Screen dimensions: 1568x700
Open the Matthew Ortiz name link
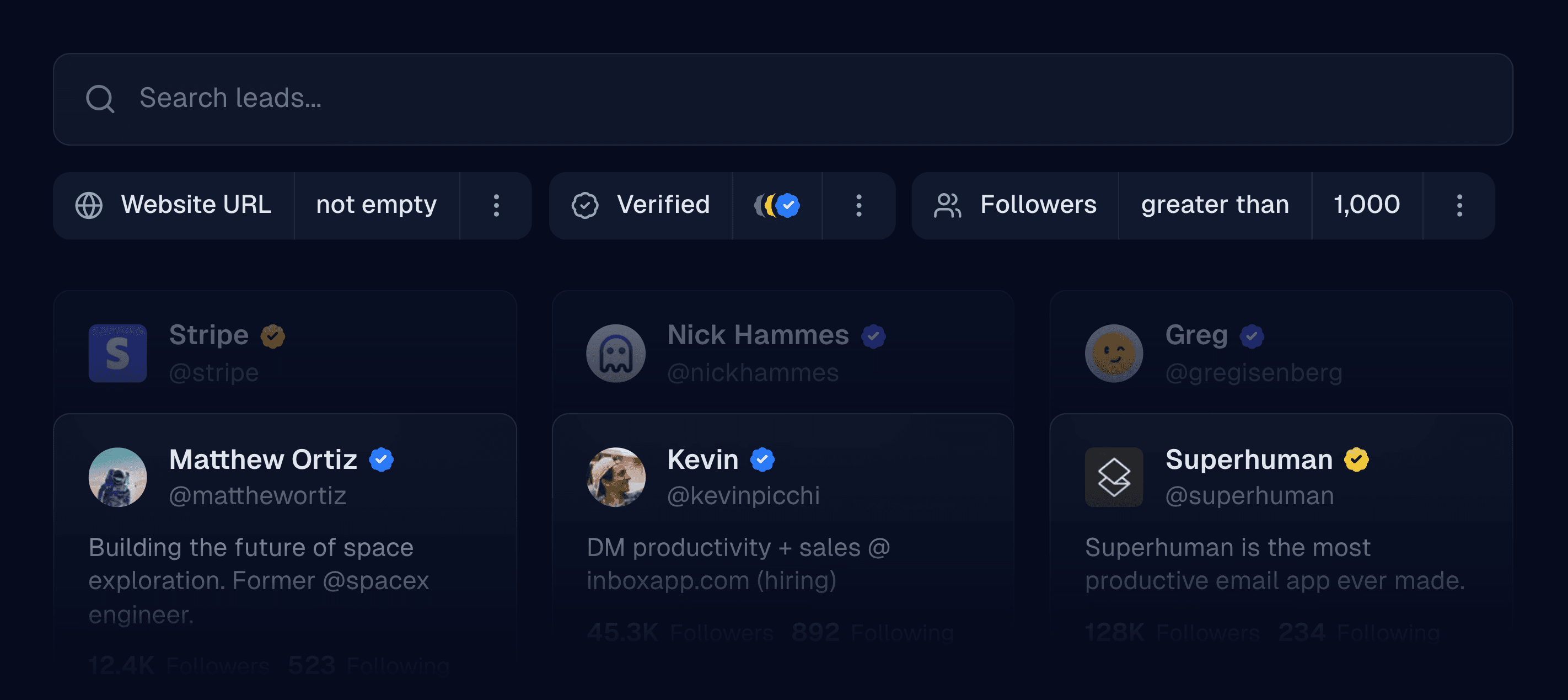pyautogui.click(x=263, y=459)
